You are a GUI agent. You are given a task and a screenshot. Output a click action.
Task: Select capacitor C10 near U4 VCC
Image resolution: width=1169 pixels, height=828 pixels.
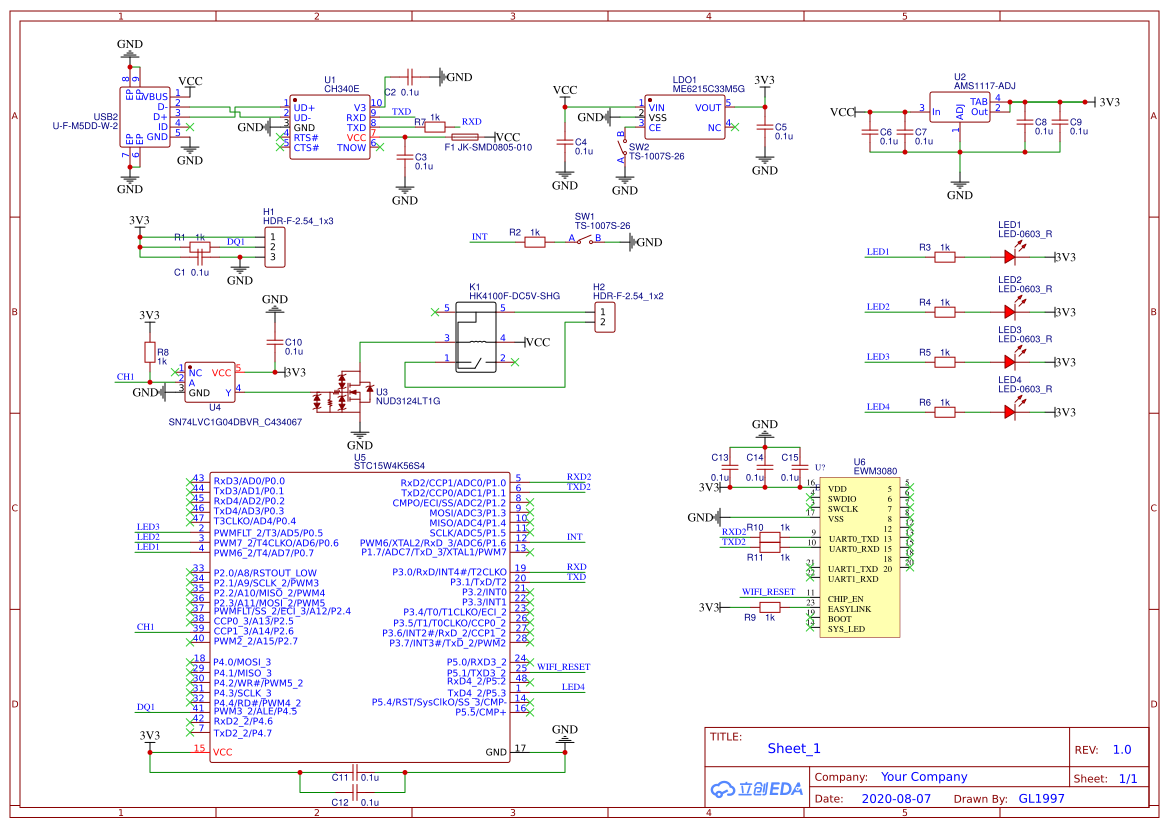(275, 342)
